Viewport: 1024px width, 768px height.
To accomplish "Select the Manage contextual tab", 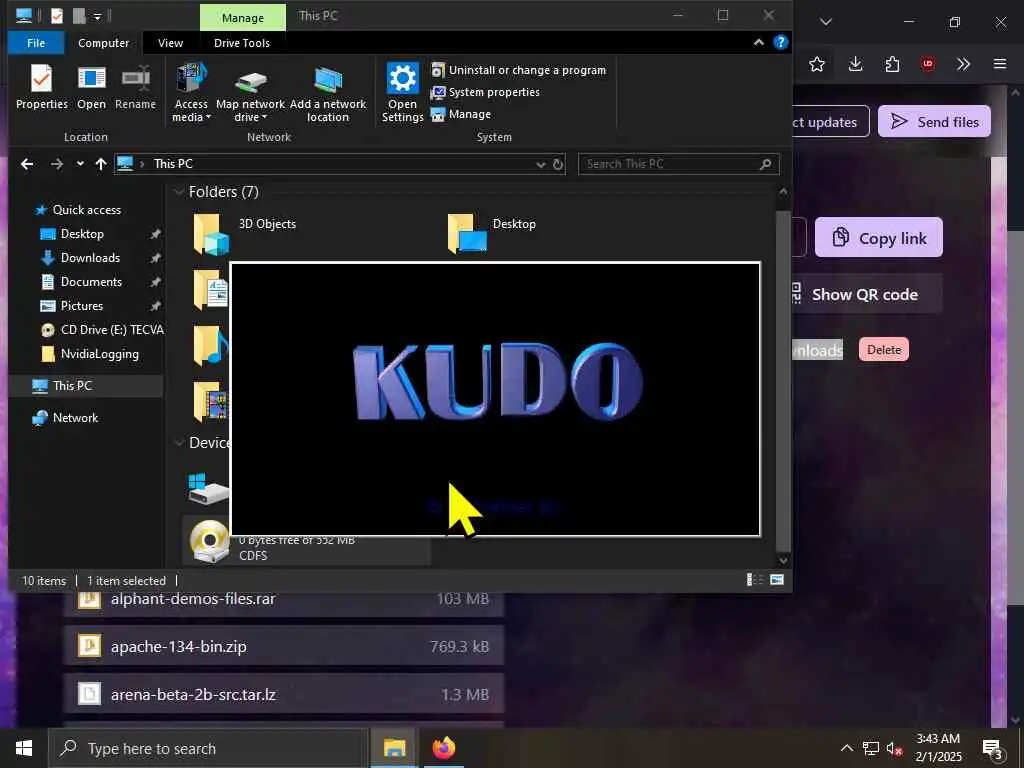I will click(242, 18).
